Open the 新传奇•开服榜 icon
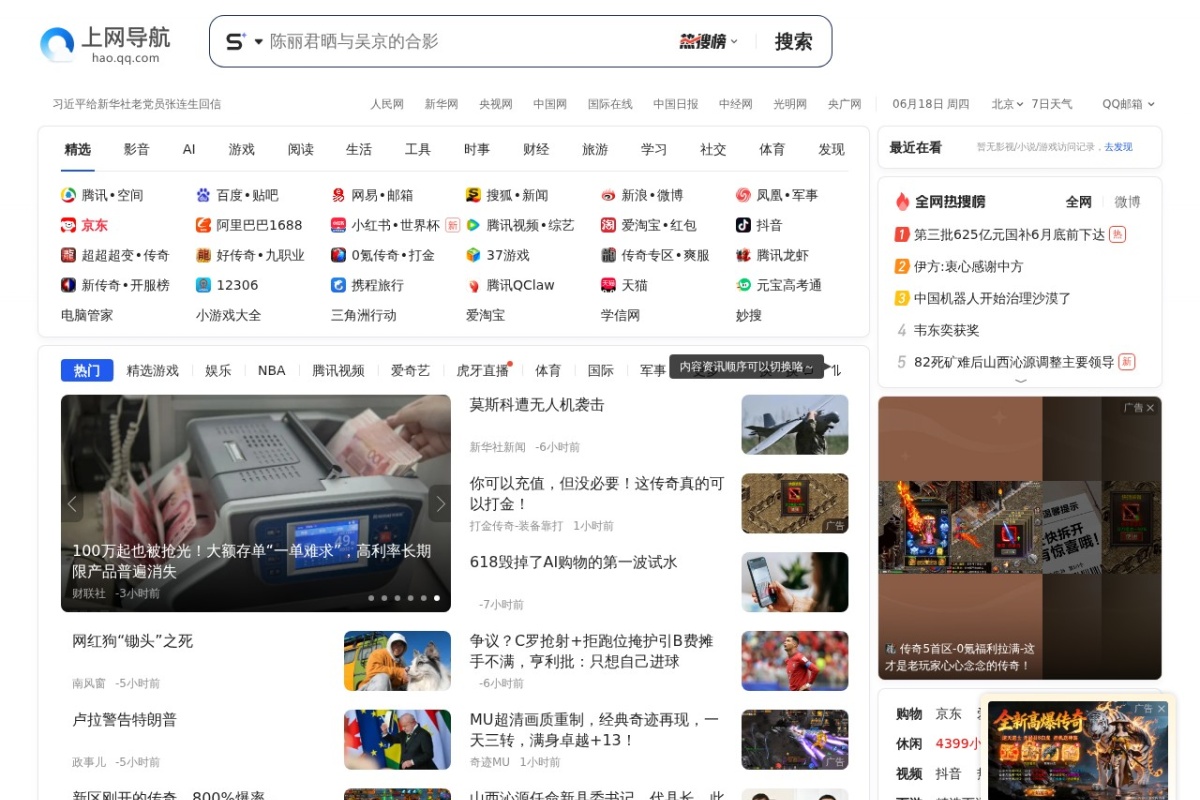The image size is (1200, 800). (x=68, y=285)
